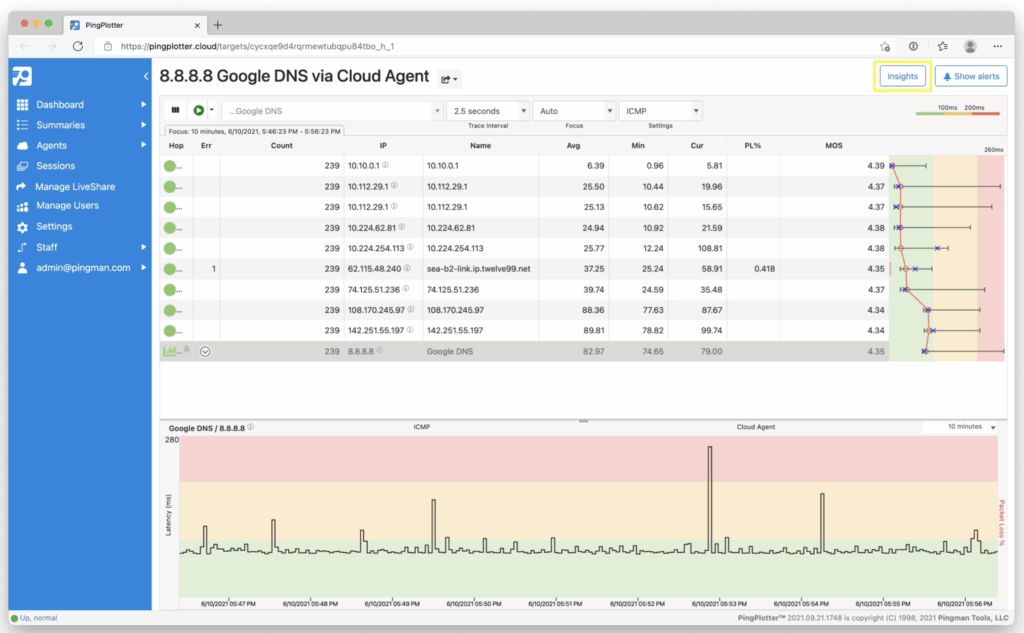Click the Insights button
The width and height of the screenshot is (1024, 633).
(x=903, y=76)
